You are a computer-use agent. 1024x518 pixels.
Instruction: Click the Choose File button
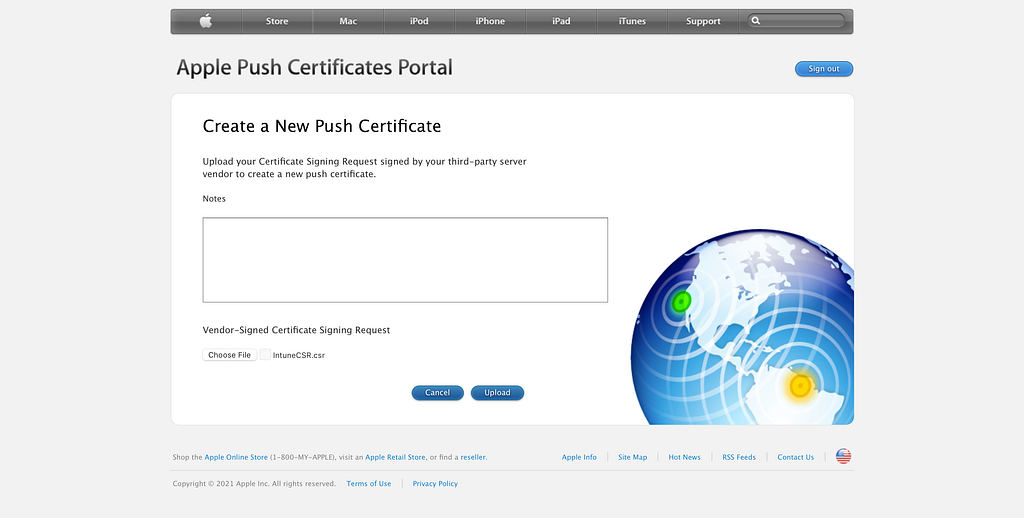coord(229,355)
